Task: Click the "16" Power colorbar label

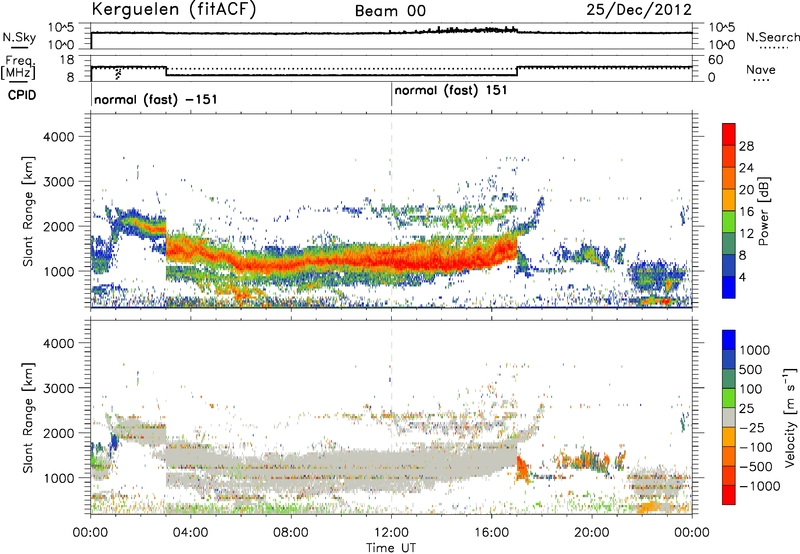Action: pos(746,212)
